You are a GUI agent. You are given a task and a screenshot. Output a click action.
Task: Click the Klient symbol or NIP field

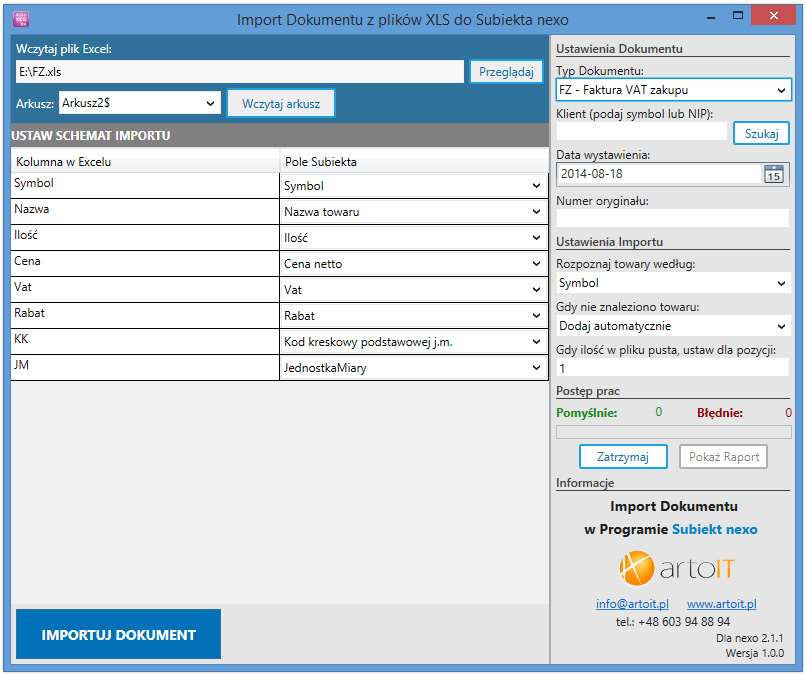click(642, 131)
